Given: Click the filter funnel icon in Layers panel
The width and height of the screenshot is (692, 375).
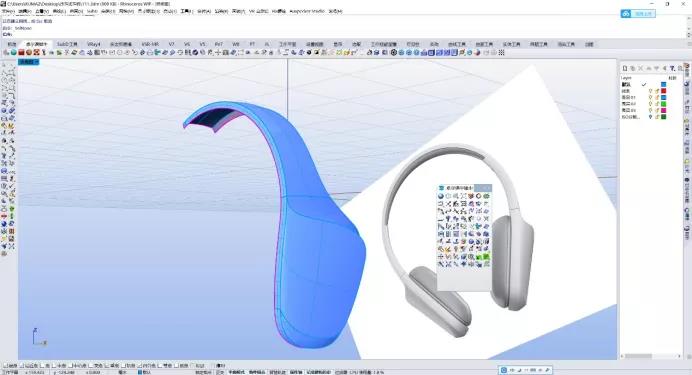Looking at the screenshot, I should [x=672, y=68].
